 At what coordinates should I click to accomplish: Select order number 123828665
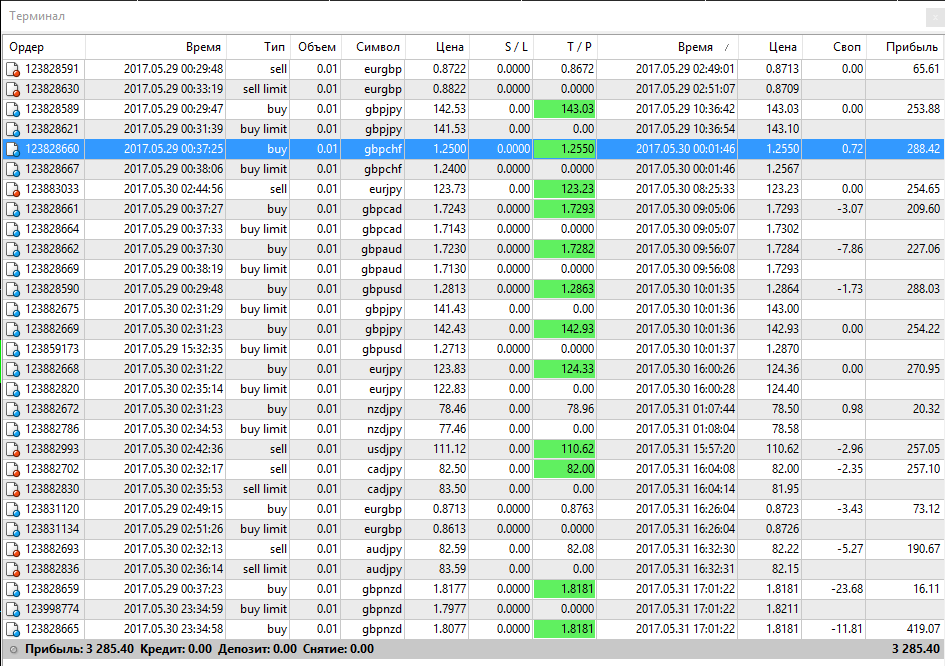[52, 629]
